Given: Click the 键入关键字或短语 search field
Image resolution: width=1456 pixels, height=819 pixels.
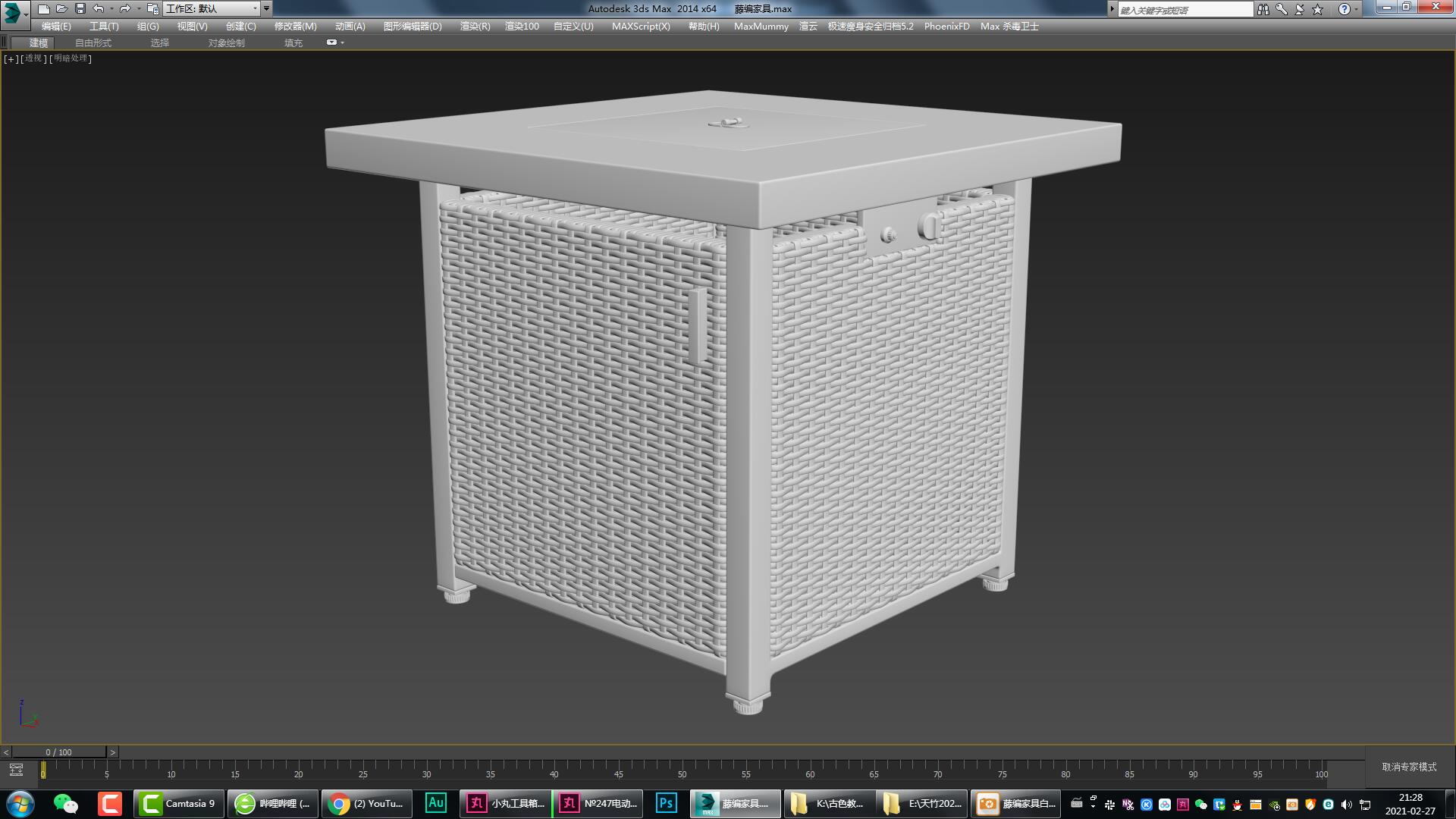Looking at the screenshot, I should pyautogui.click(x=1183, y=8).
